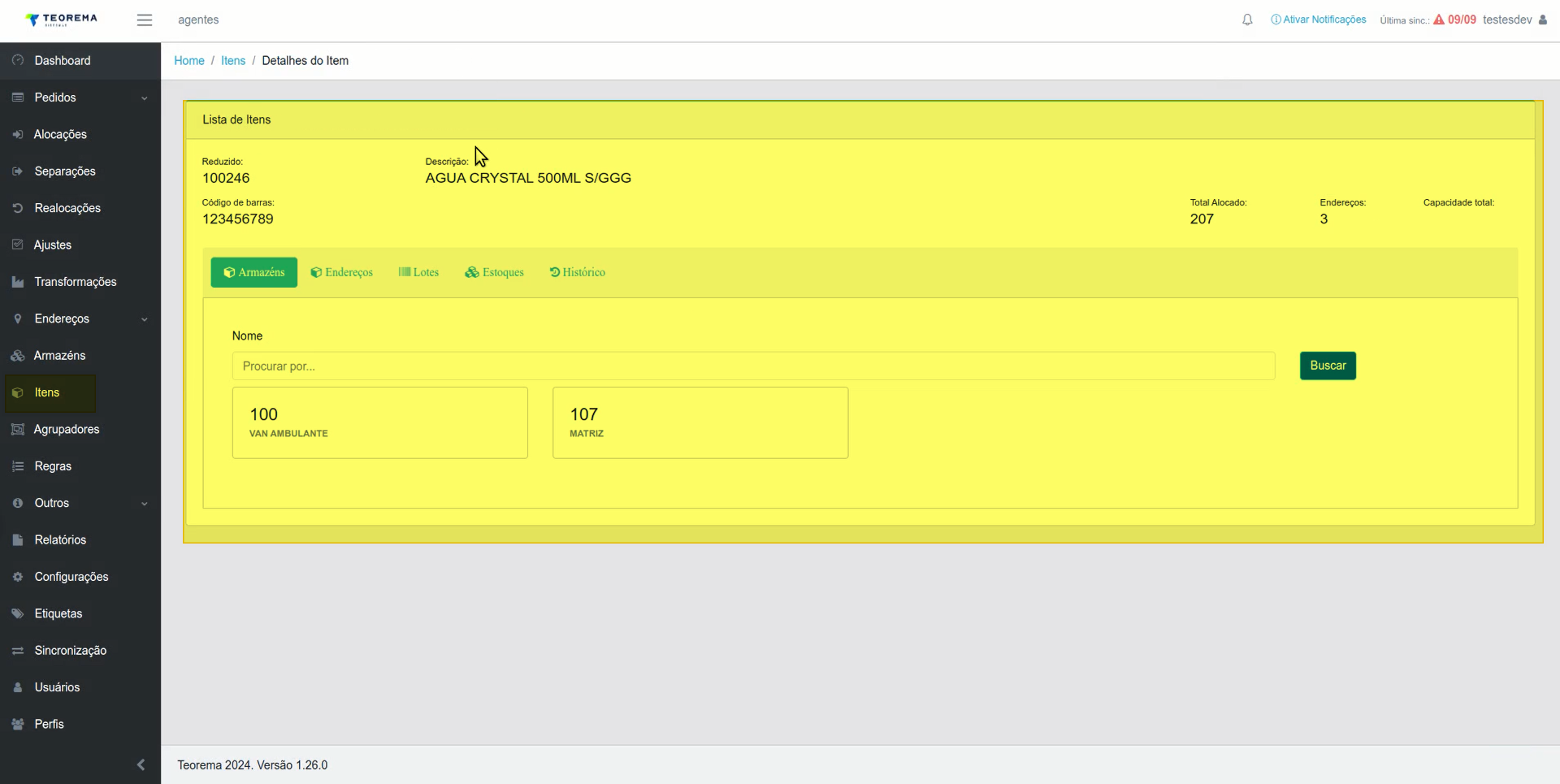Image resolution: width=1560 pixels, height=784 pixels.
Task: Click the Etiquetas tags icon
Action: click(x=18, y=613)
